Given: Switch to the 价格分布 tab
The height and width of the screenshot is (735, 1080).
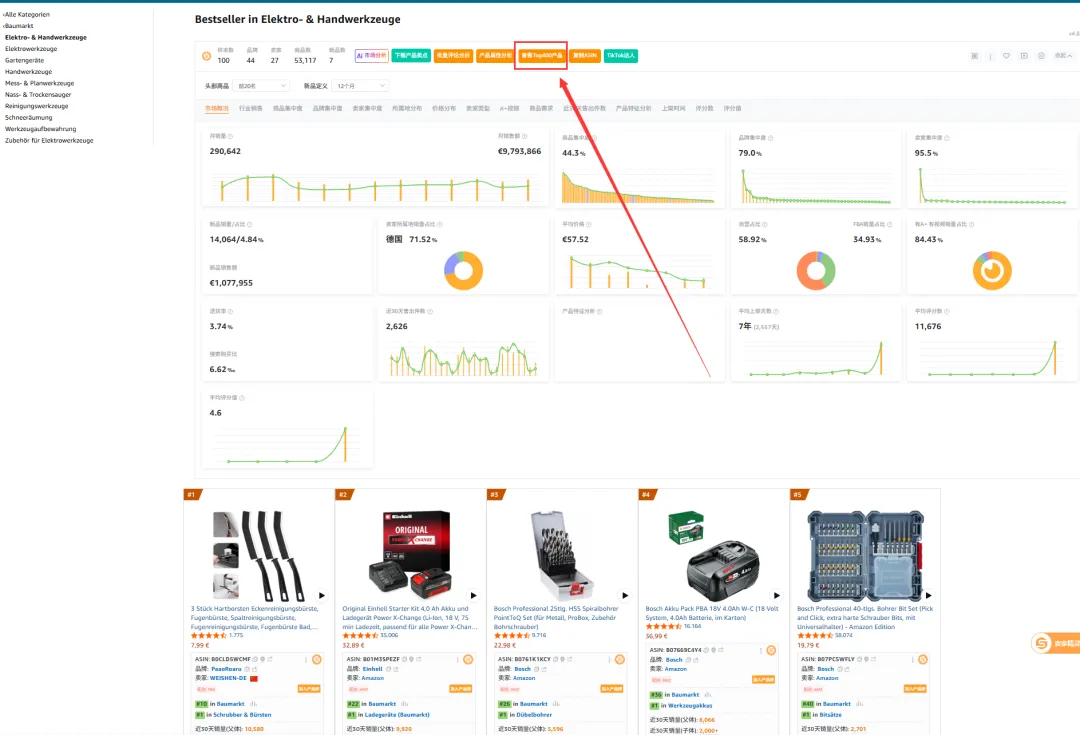Looking at the screenshot, I should tap(444, 109).
